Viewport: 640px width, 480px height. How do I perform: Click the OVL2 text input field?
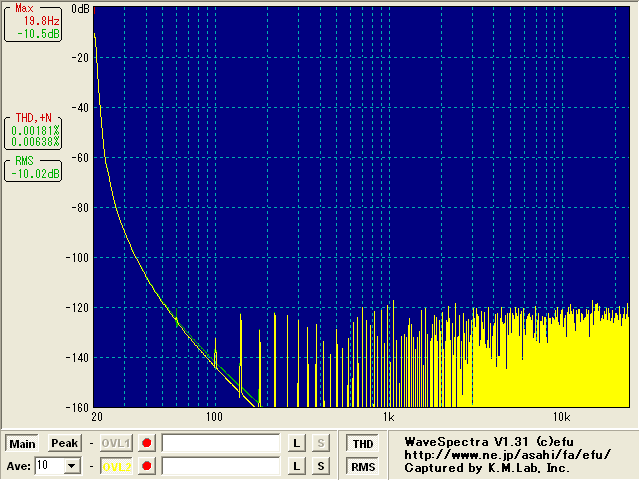tap(221, 466)
